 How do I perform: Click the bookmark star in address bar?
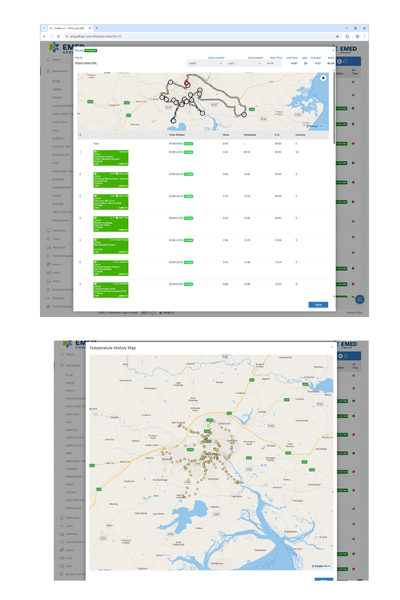pyautogui.click(x=337, y=36)
